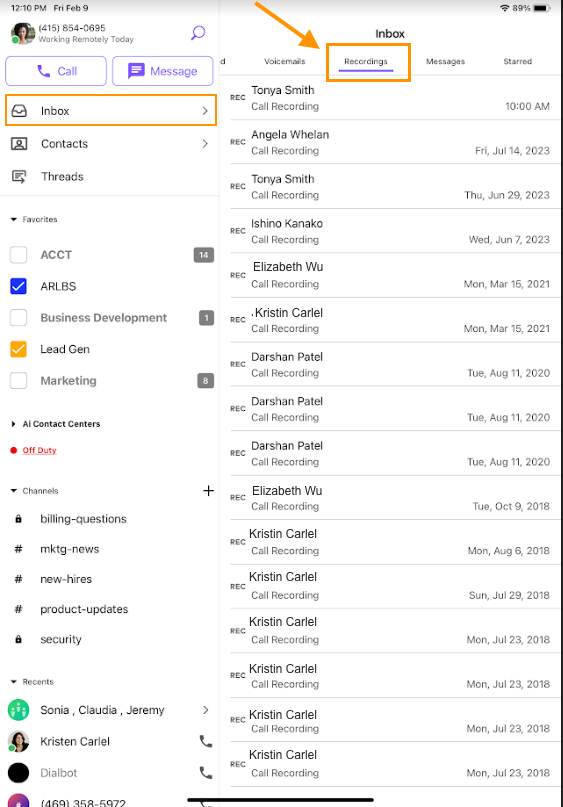Open the new-hires channel

pos(66,579)
